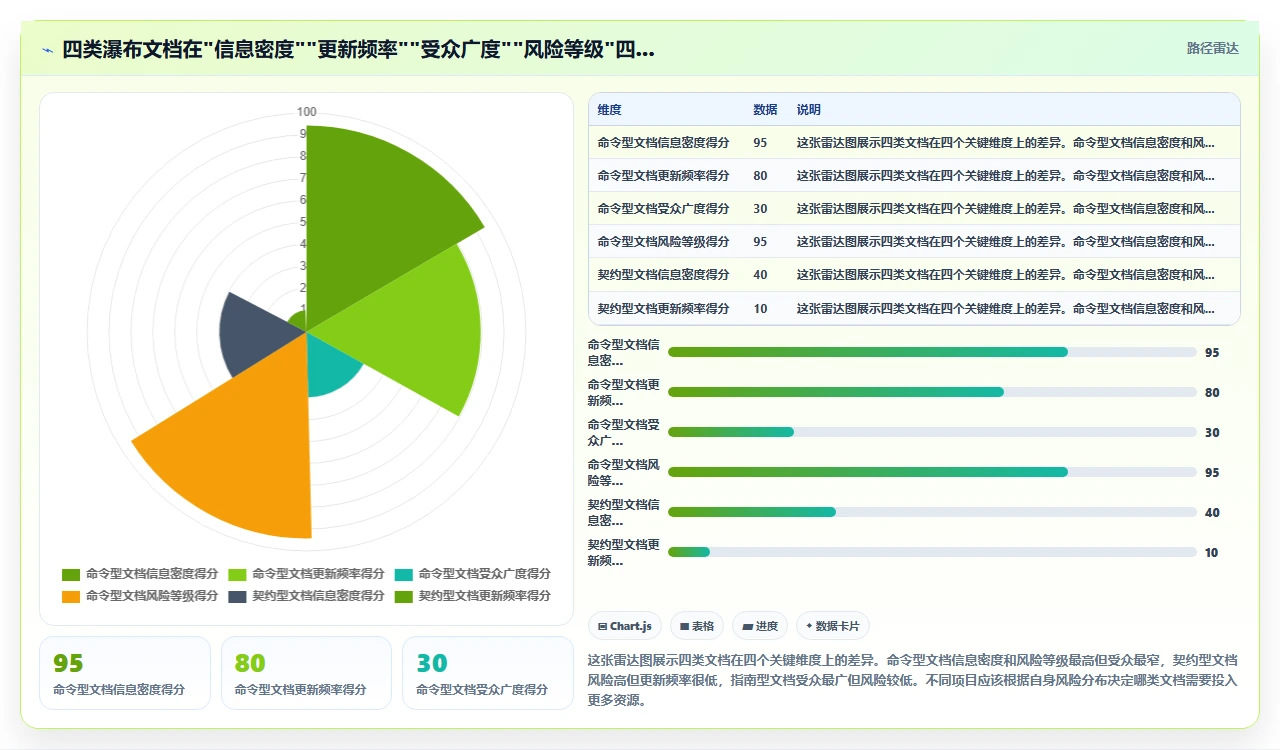Click the progress bar valued 80

pyautogui.click(x=932, y=392)
